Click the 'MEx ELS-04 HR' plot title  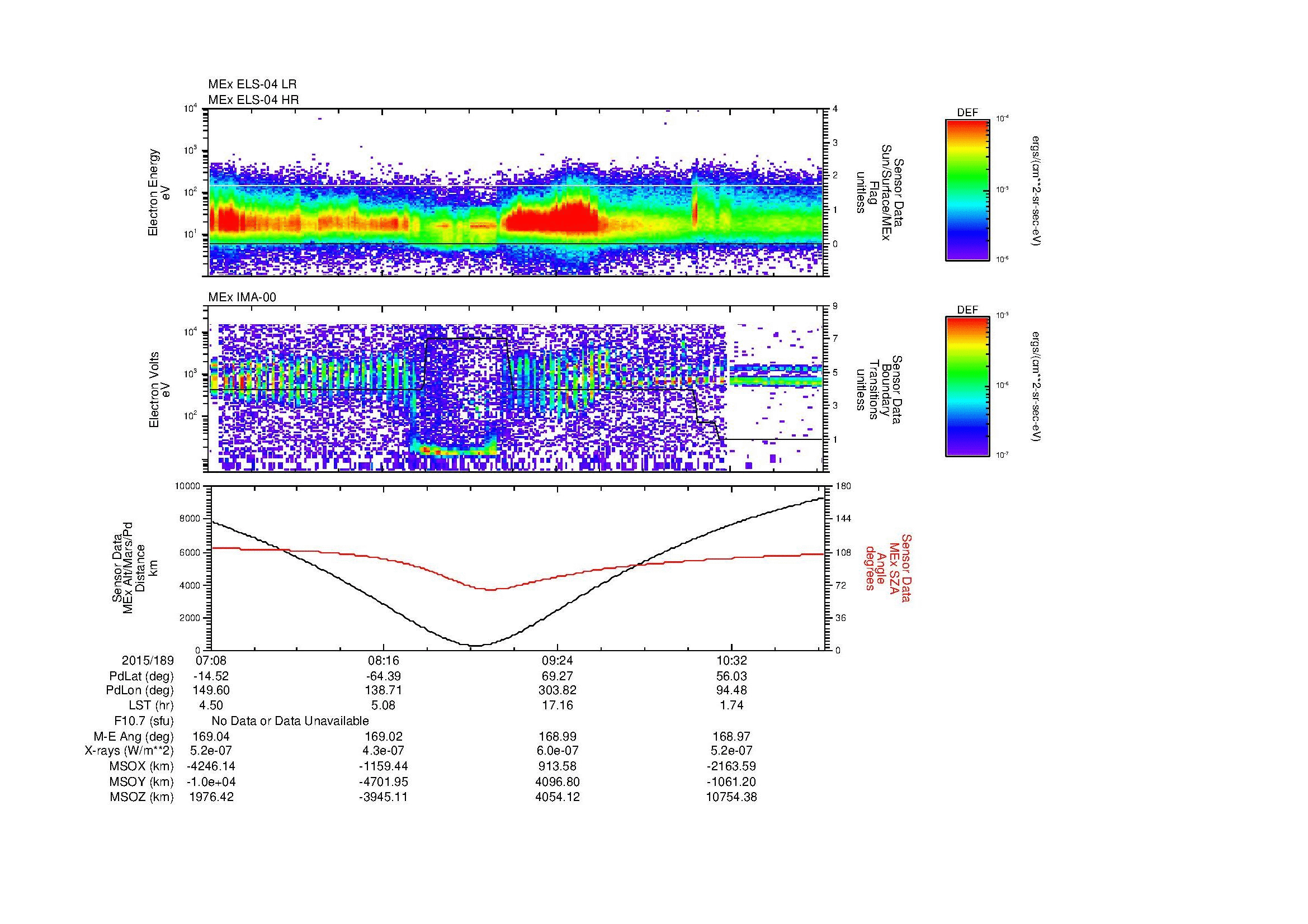click(x=253, y=99)
